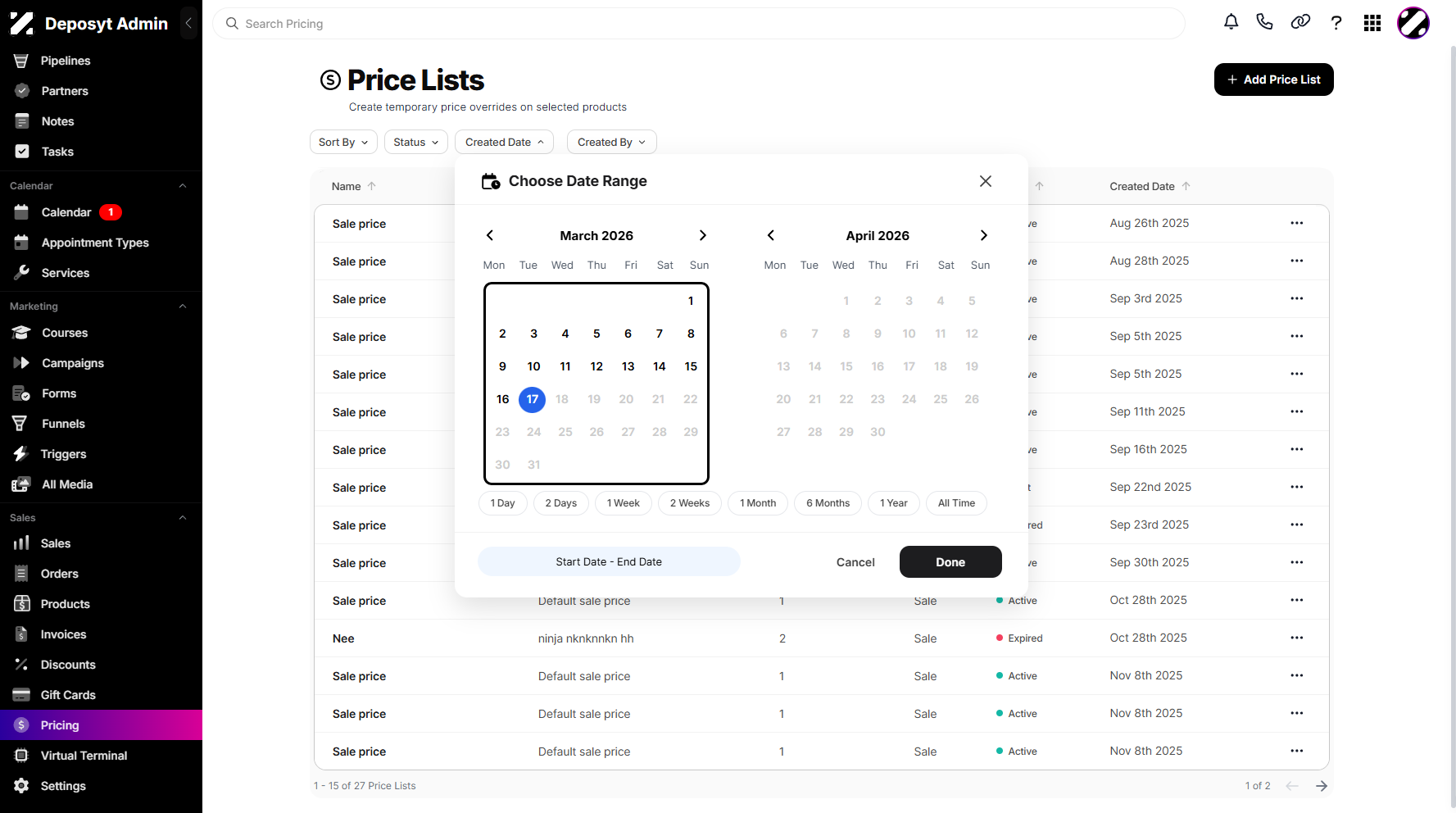This screenshot has width=1456, height=813.
Task: Open the notifications bell icon
Action: click(x=1231, y=22)
